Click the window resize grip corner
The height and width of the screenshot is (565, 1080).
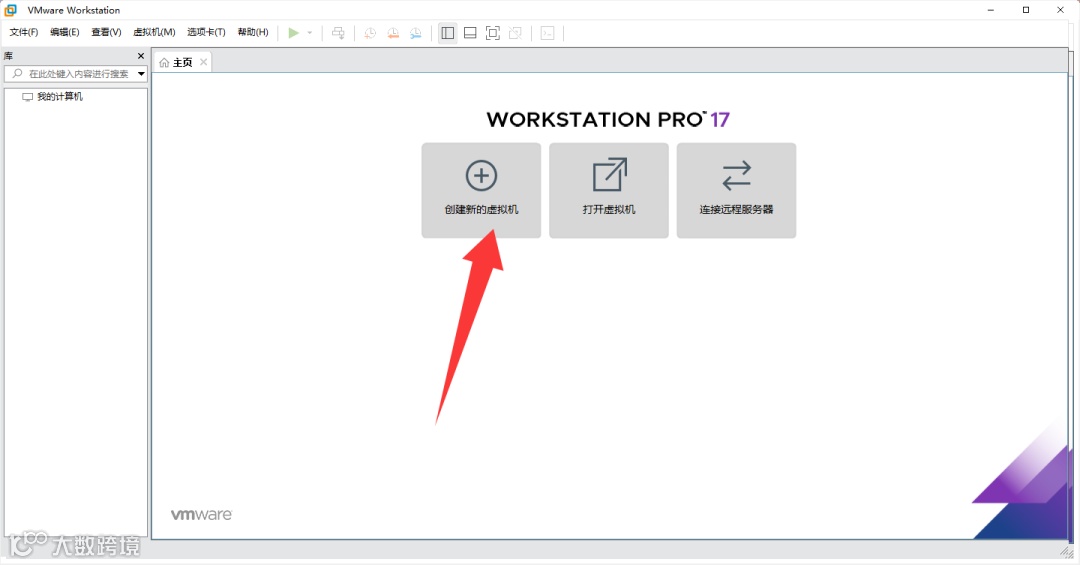click(1067, 552)
